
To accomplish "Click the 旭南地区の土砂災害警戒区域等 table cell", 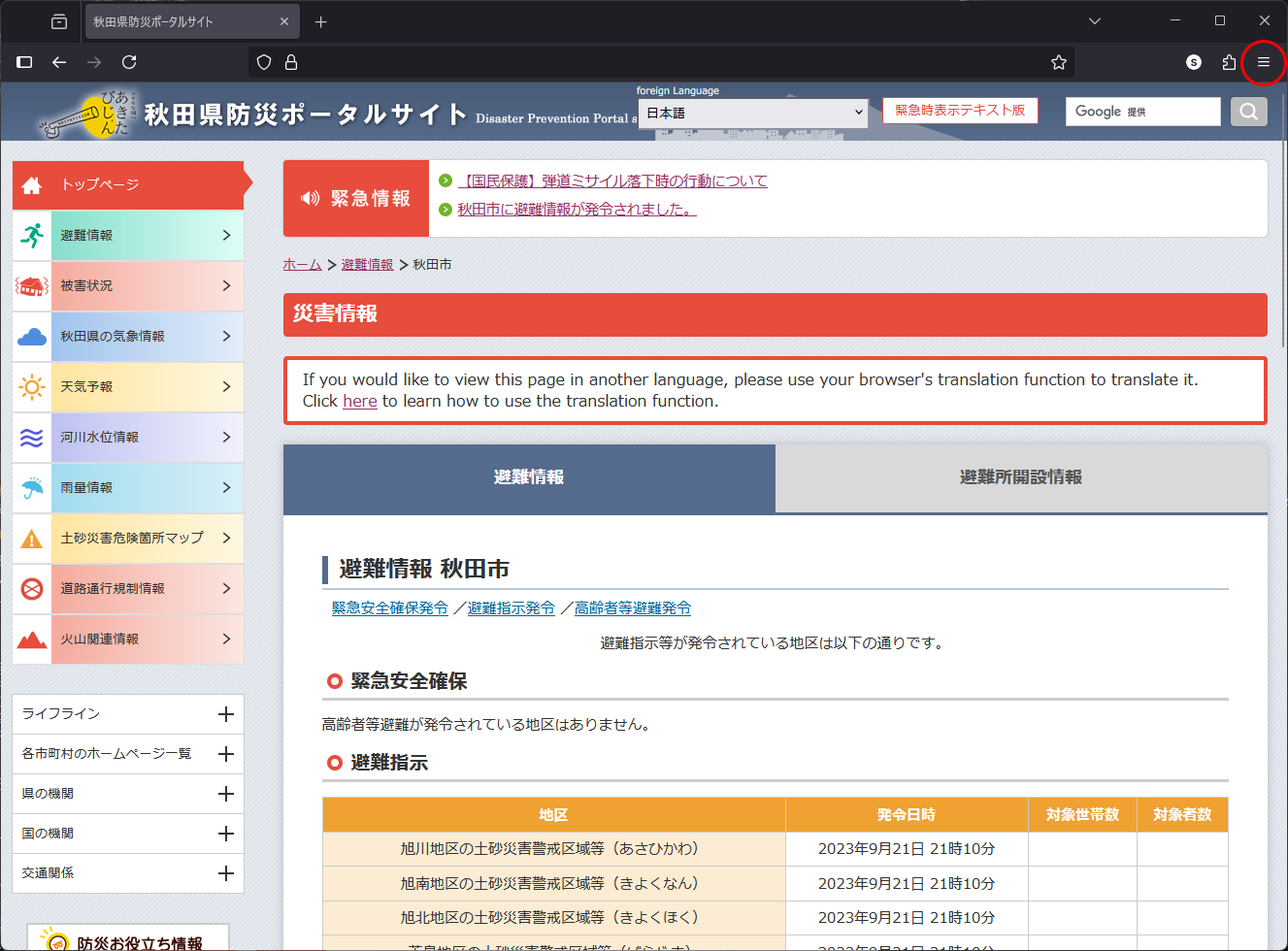I will point(553,884).
